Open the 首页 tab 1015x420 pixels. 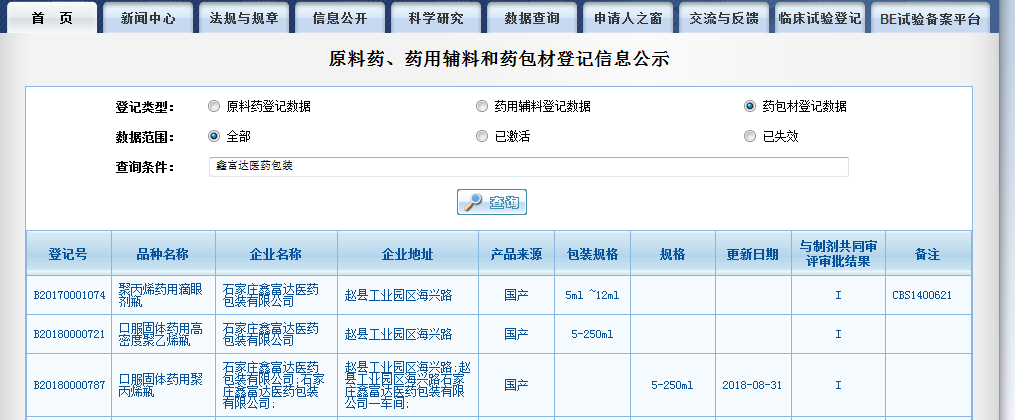tap(51, 18)
